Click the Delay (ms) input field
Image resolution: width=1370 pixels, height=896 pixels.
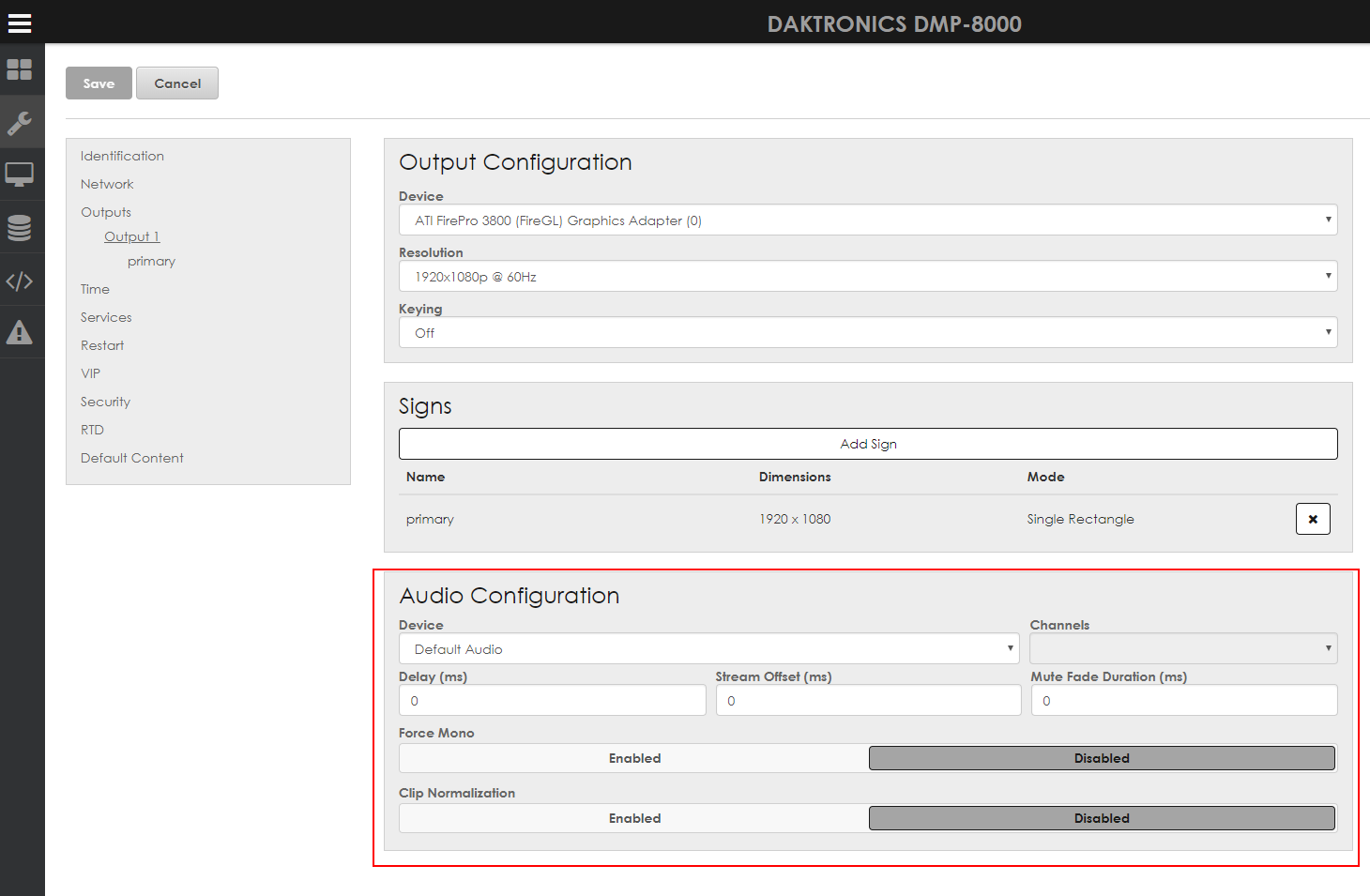click(553, 701)
